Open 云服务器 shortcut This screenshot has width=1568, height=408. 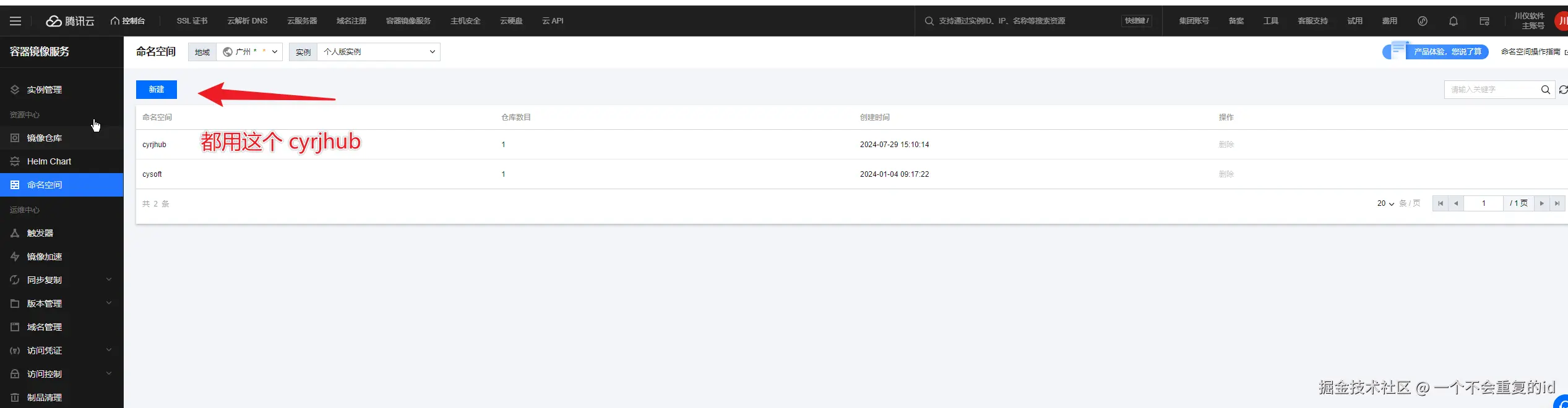pos(302,21)
